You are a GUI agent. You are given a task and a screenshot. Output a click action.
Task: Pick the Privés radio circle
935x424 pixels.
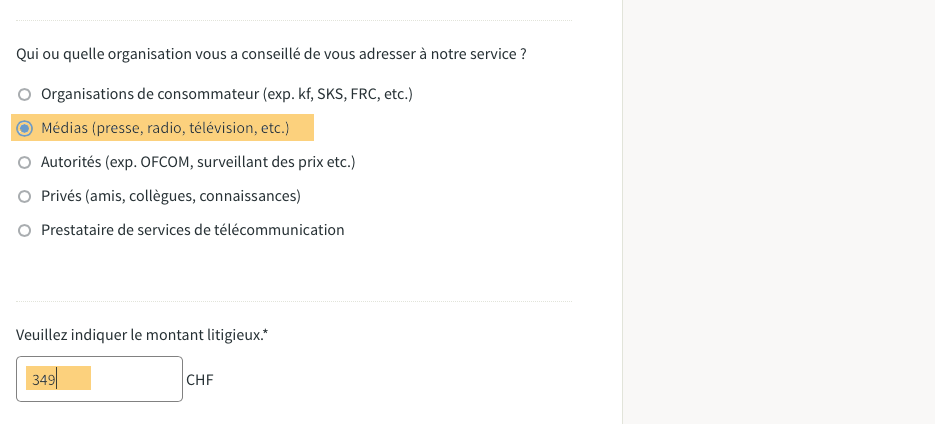pos(24,196)
